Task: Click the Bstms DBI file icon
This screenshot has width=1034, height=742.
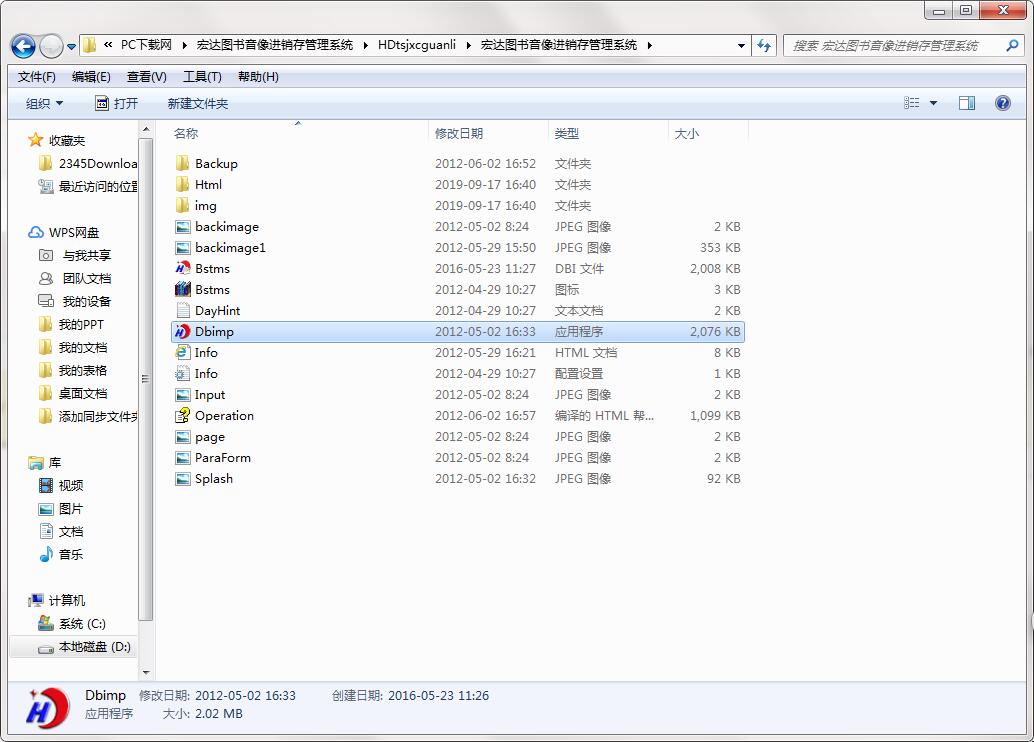Action: click(x=182, y=269)
